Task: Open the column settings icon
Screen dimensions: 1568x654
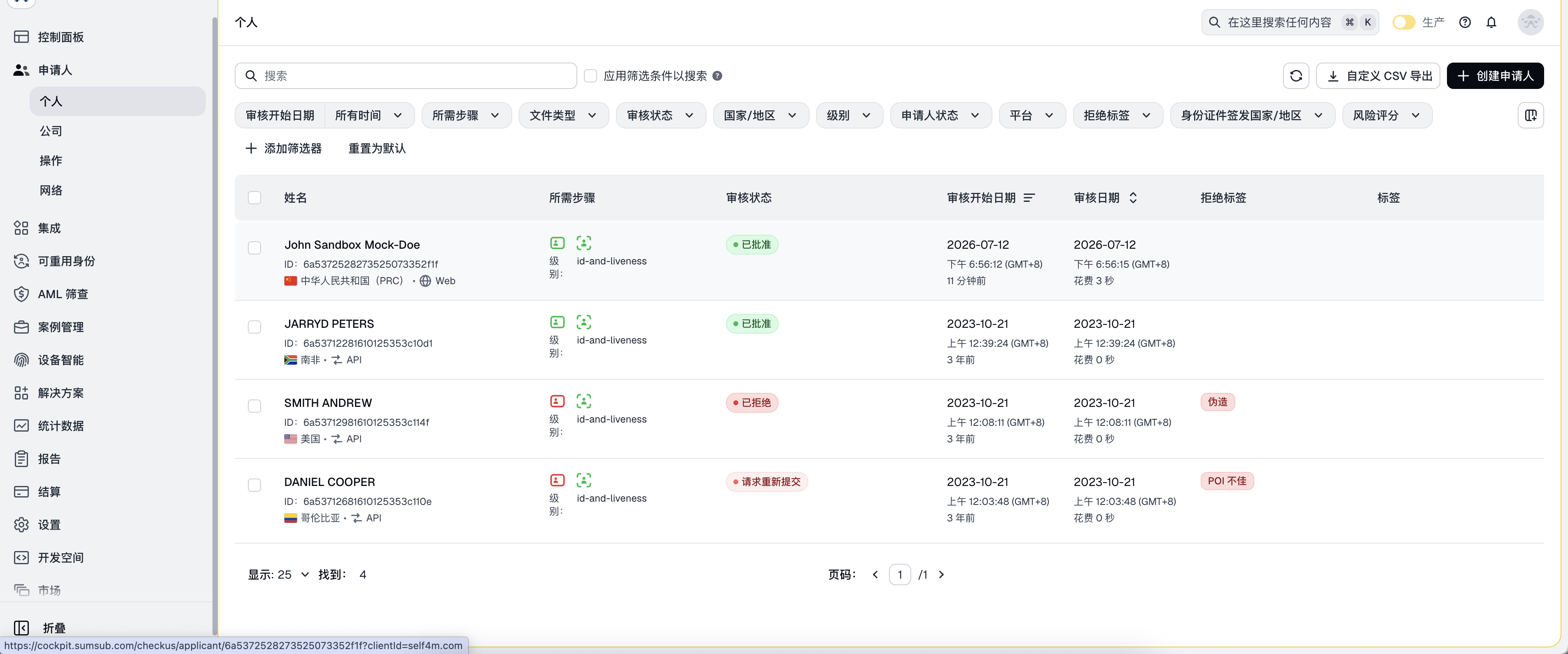Action: coord(1530,115)
